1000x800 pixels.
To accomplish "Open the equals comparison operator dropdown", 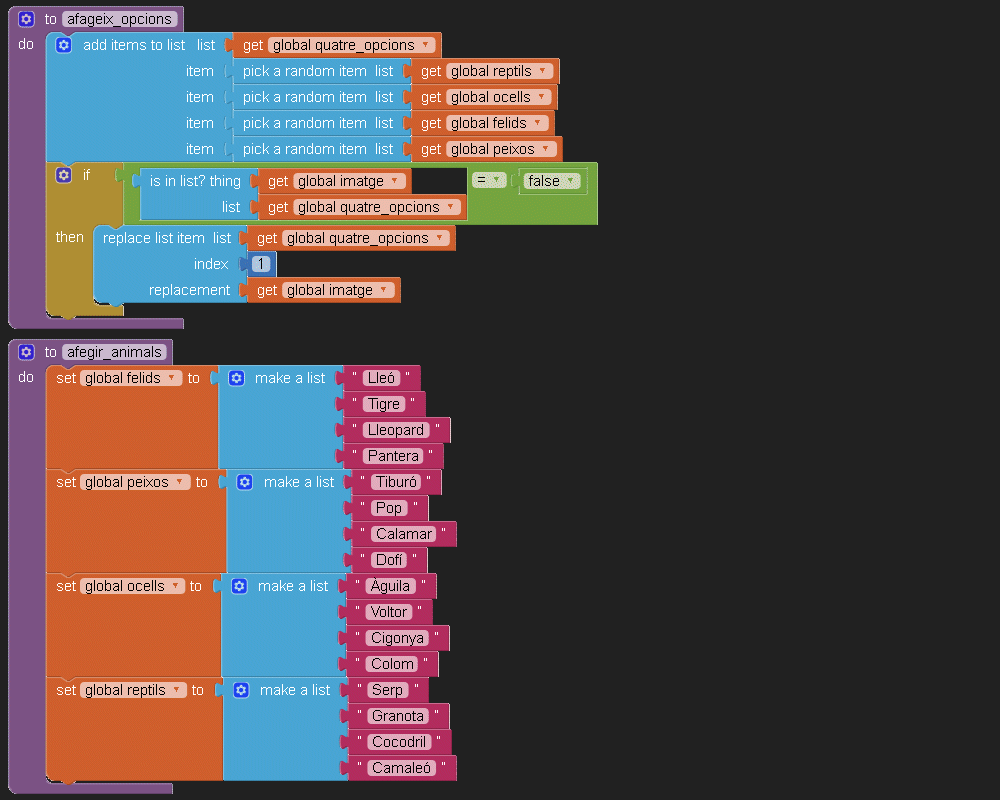I will [494, 180].
